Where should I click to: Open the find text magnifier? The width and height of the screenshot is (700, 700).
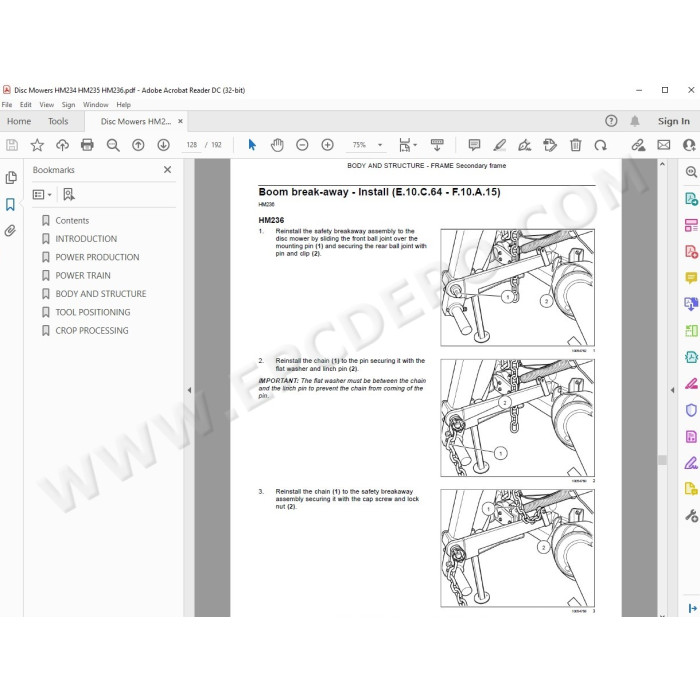pyautogui.click(x=112, y=145)
